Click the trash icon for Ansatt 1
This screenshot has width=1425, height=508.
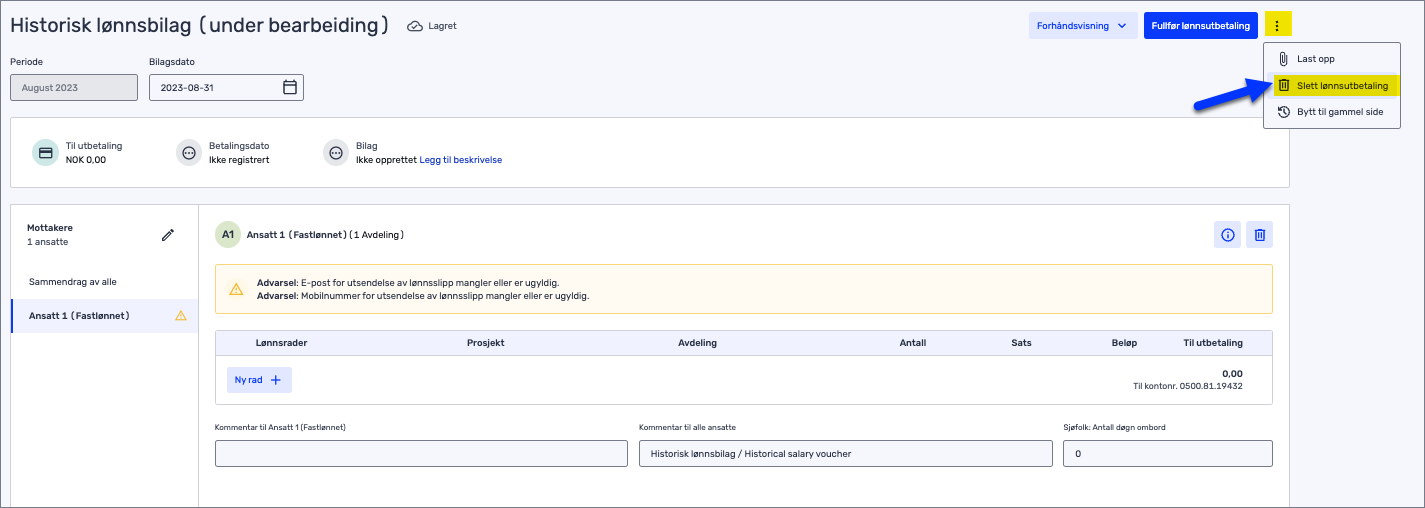point(1260,235)
